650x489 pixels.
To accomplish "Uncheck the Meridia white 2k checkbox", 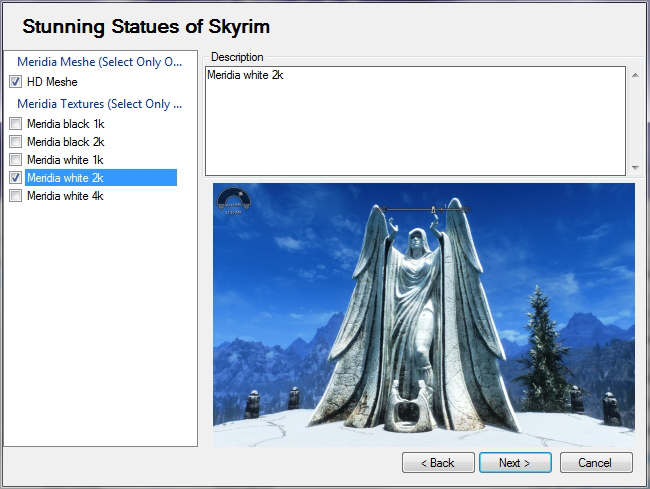I will [15, 177].
